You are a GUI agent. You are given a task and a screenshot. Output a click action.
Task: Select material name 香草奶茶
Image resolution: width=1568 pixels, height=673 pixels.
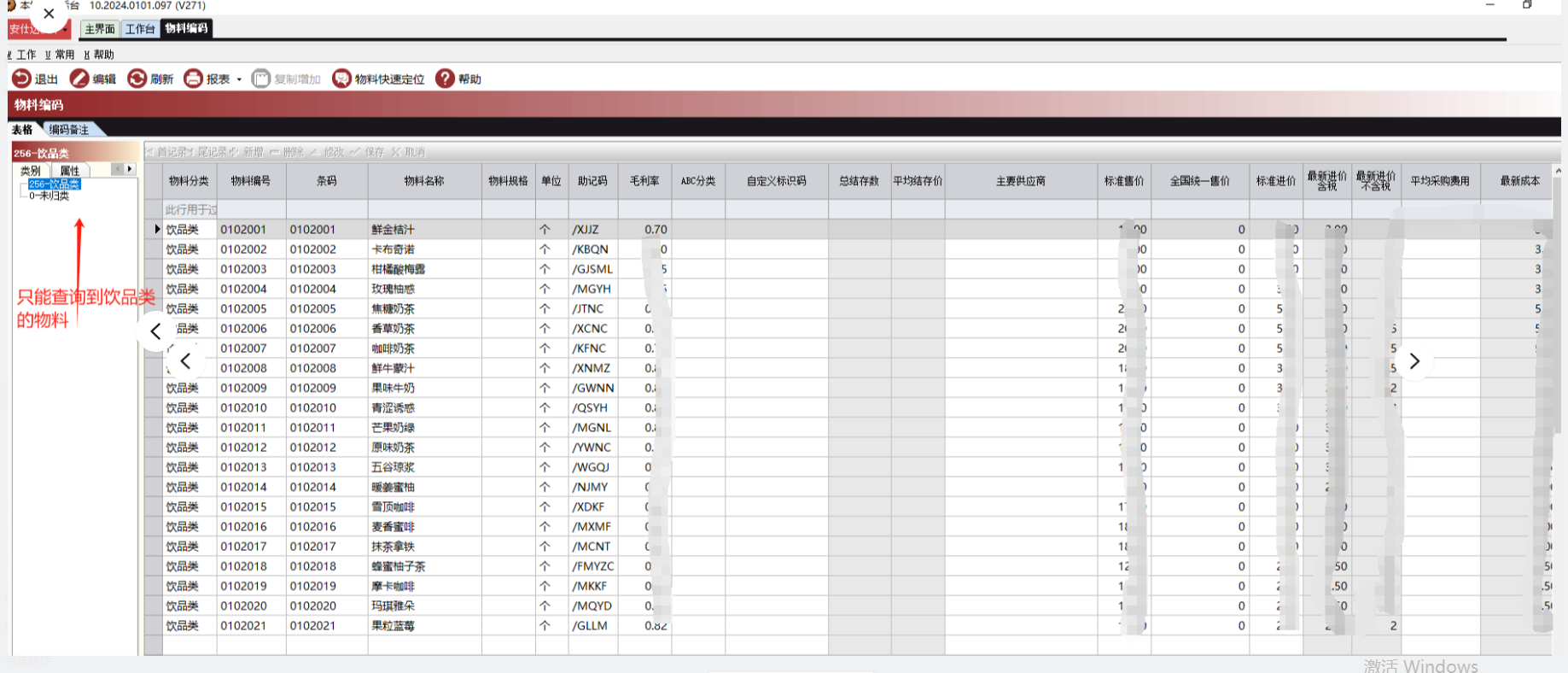393,329
